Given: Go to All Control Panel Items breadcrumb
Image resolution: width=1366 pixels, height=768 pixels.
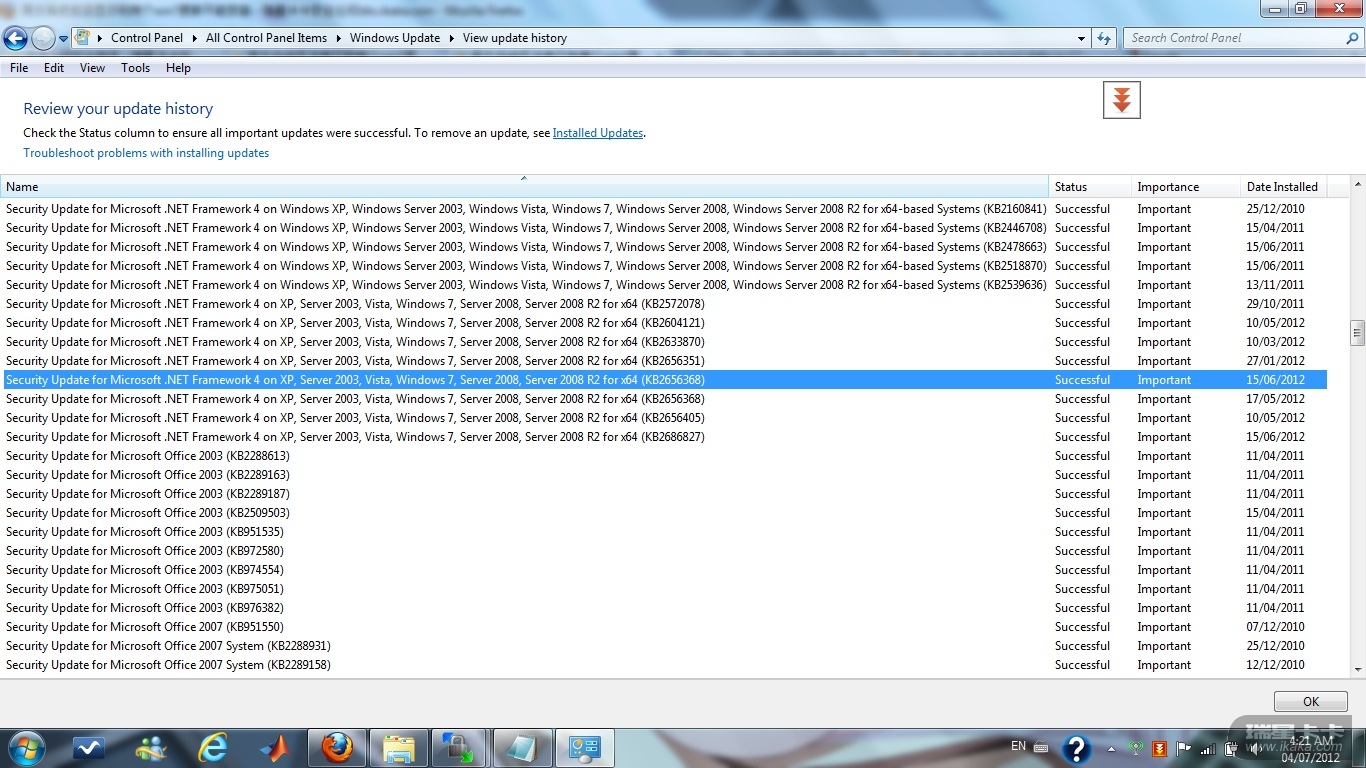Looking at the screenshot, I should coord(266,38).
